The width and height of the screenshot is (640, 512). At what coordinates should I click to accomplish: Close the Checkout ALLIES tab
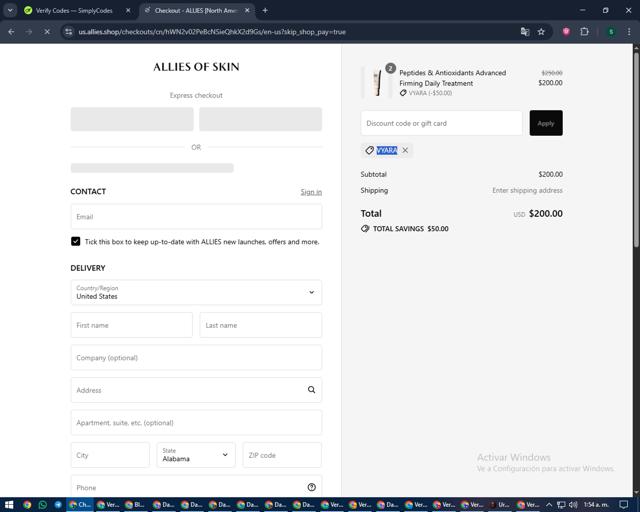247,11
